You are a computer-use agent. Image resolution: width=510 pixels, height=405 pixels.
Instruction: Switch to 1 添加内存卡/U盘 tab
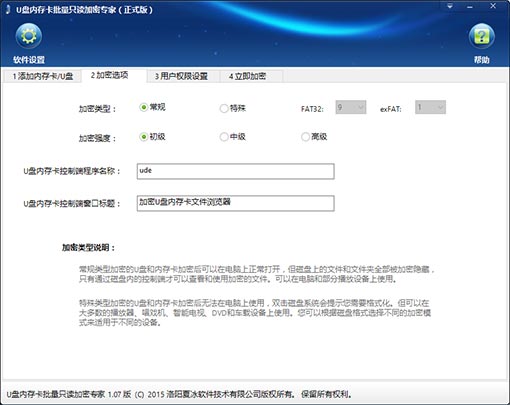pos(43,76)
